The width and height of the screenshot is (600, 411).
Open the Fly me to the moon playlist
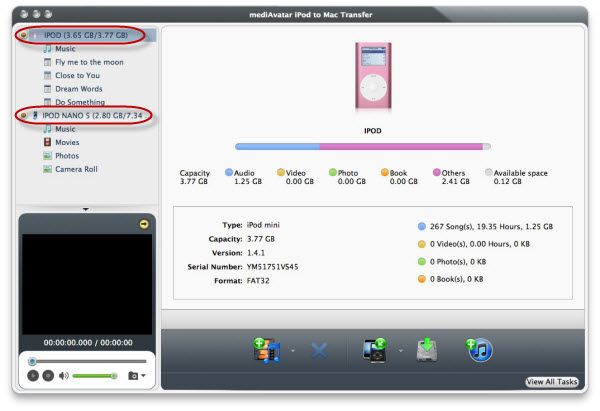pos(89,62)
